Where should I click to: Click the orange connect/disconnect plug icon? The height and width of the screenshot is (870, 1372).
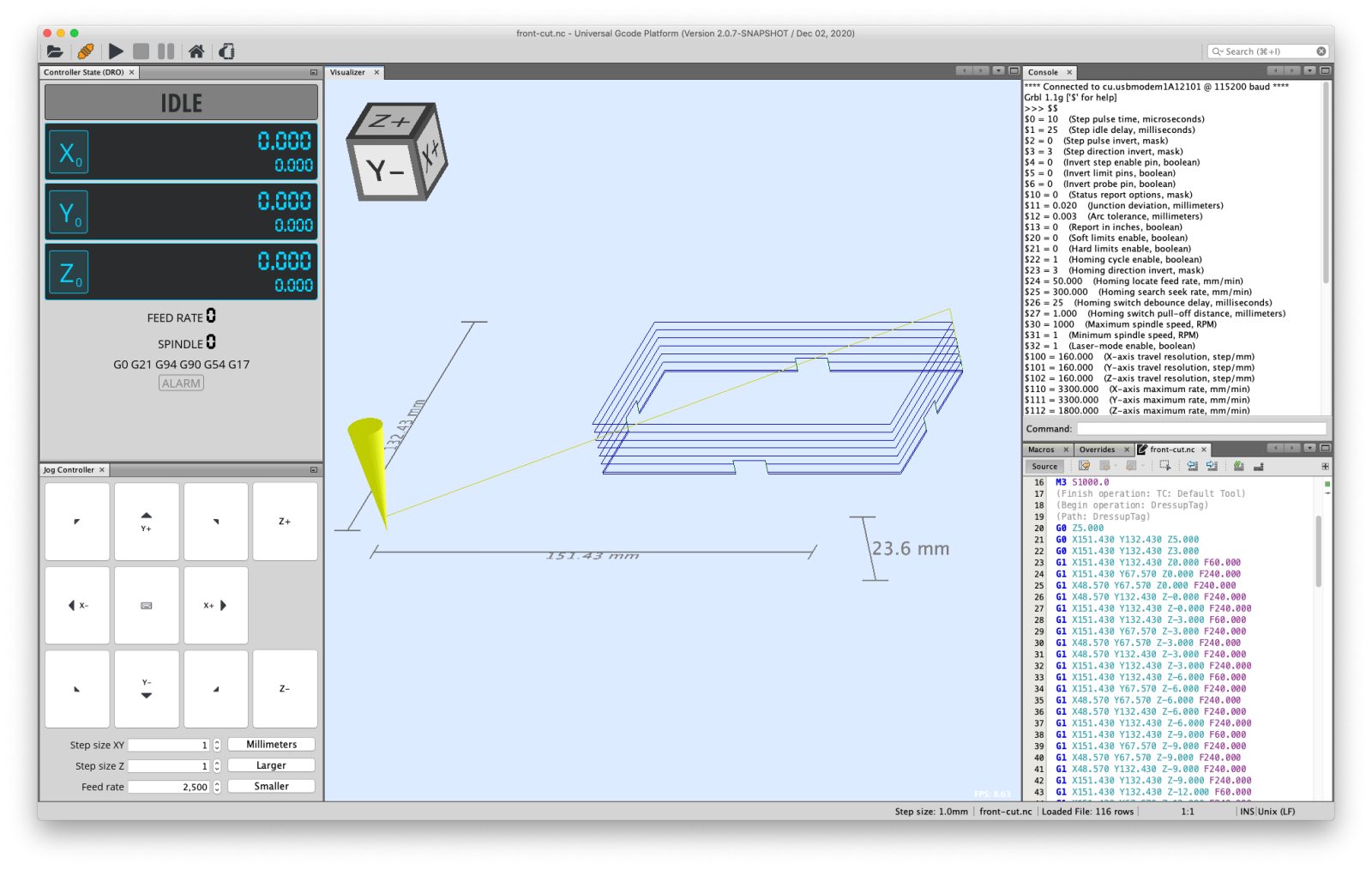pyautogui.click(x=86, y=51)
